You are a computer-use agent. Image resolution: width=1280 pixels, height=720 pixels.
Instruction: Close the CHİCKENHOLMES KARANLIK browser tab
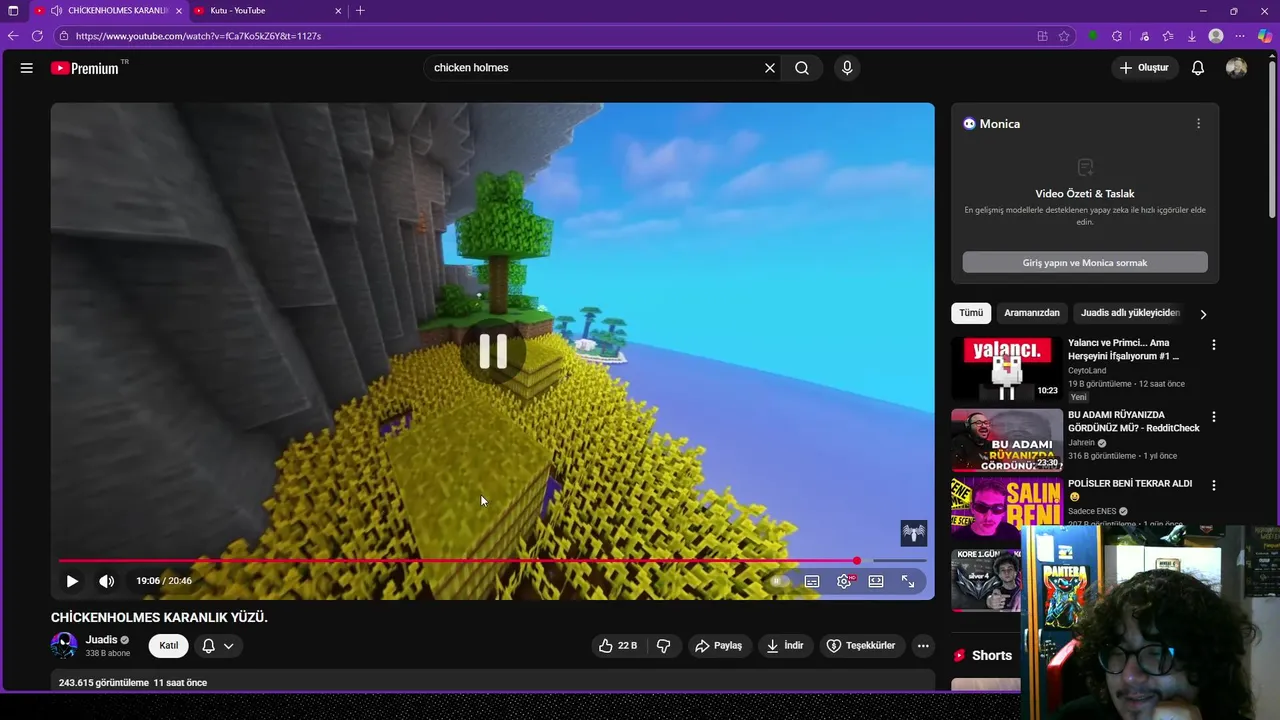tap(179, 11)
